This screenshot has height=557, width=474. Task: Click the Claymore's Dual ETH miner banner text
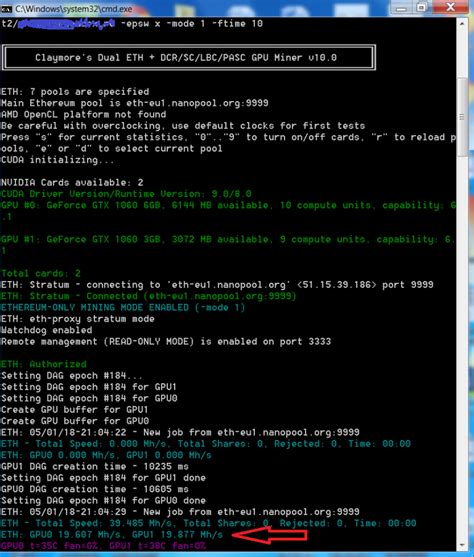186,58
